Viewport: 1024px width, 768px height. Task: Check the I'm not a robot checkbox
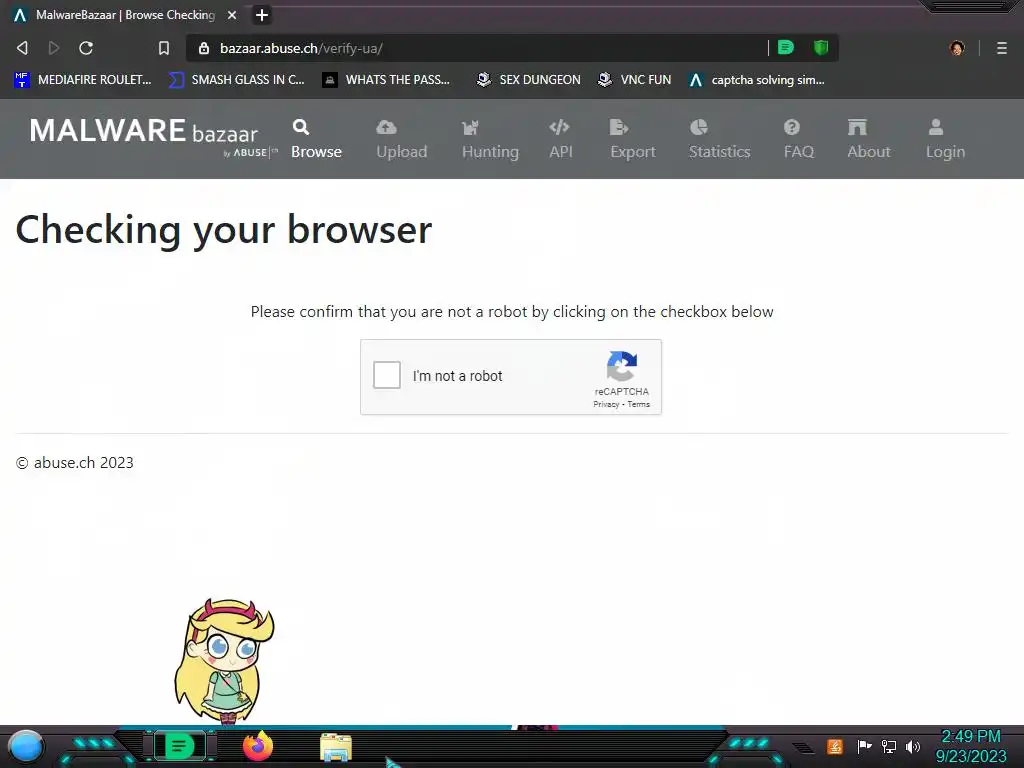click(x=387, y=376)
